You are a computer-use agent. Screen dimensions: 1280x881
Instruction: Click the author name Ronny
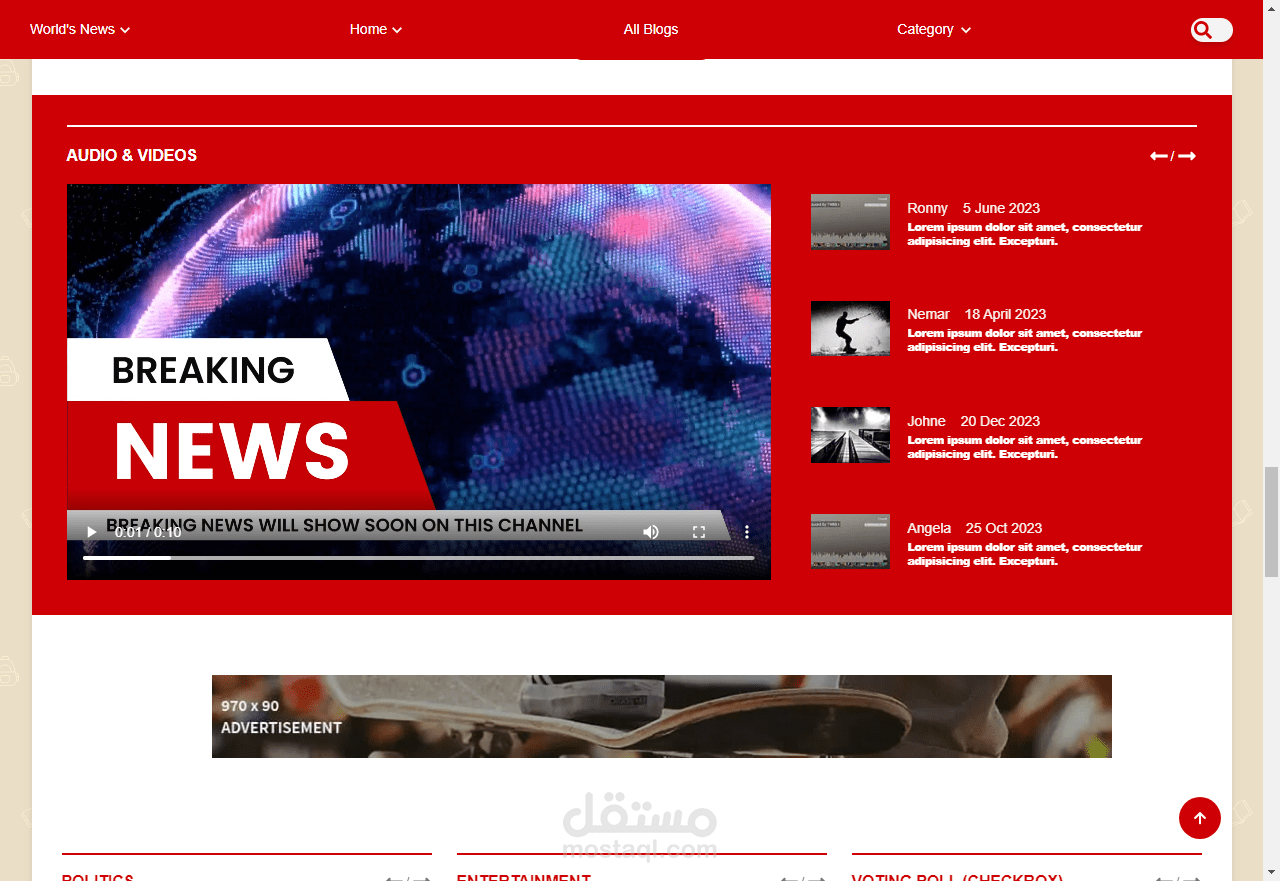coord(927,208)
